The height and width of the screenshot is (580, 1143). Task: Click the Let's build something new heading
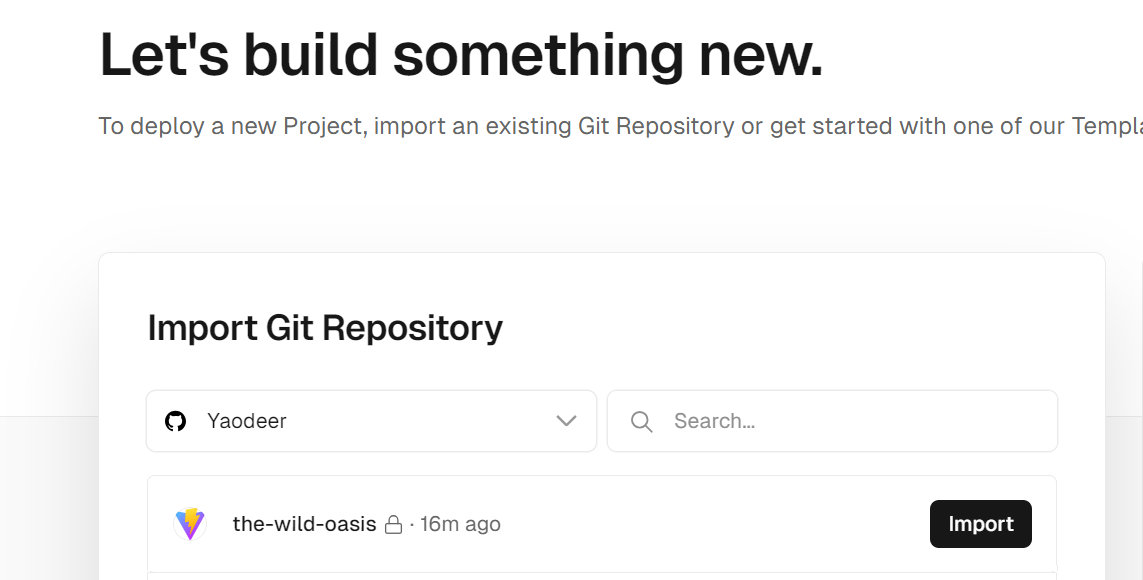point(461,55)
